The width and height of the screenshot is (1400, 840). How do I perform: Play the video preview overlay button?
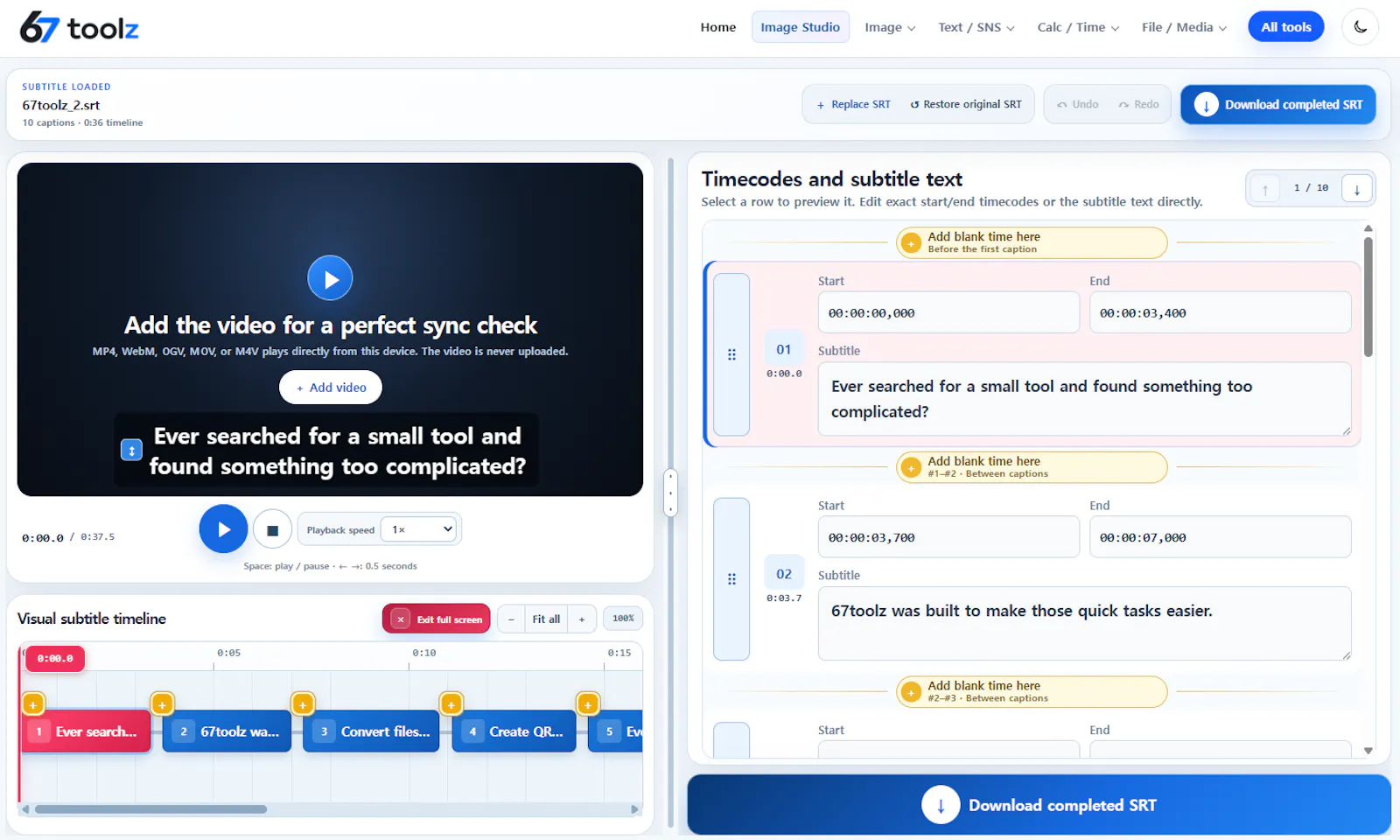coord(330,278)
